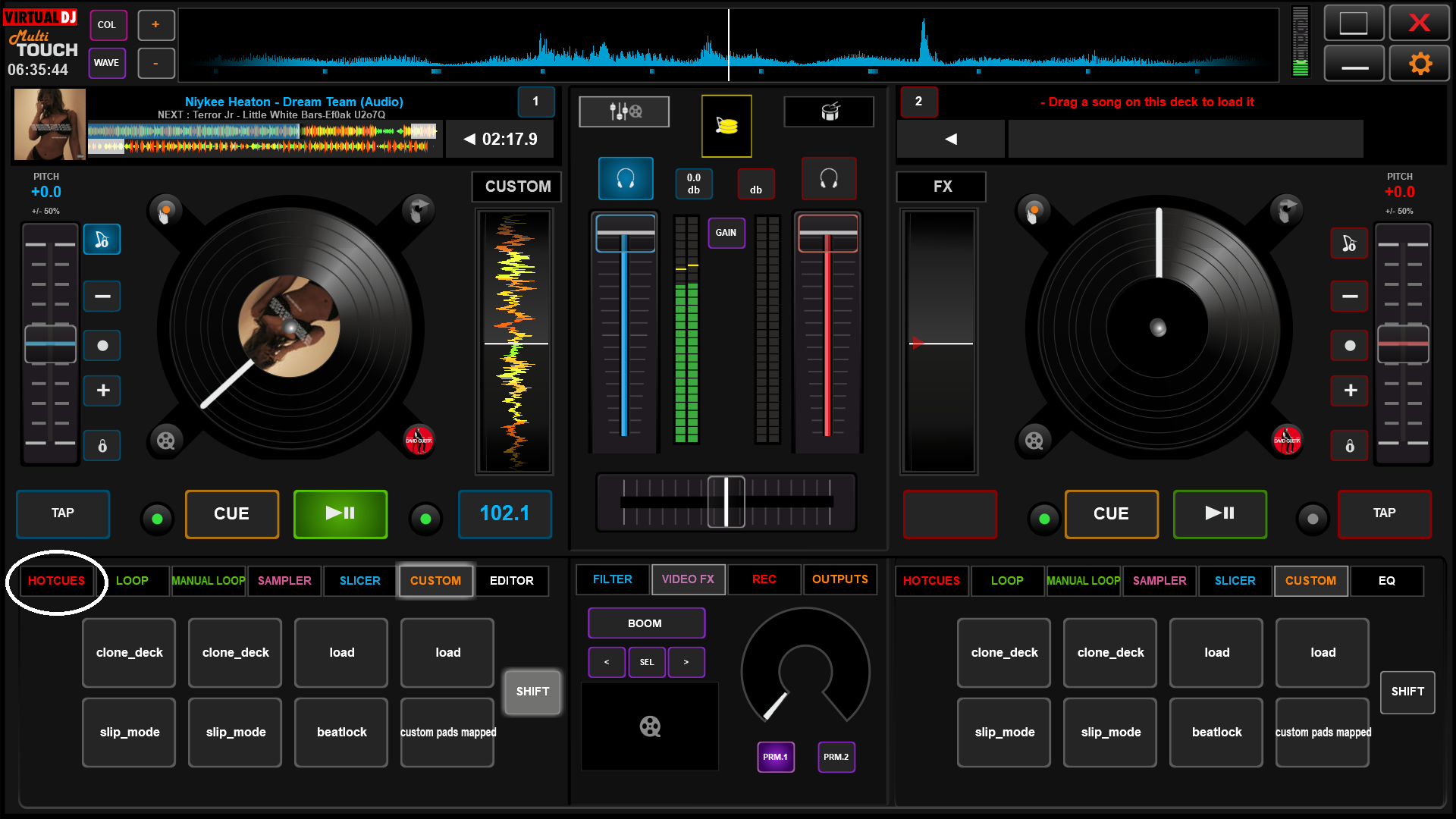This screenshot has width=1456, height=819.
Task: Open the FILTER tab in center
Action: (x=613, y=579)
